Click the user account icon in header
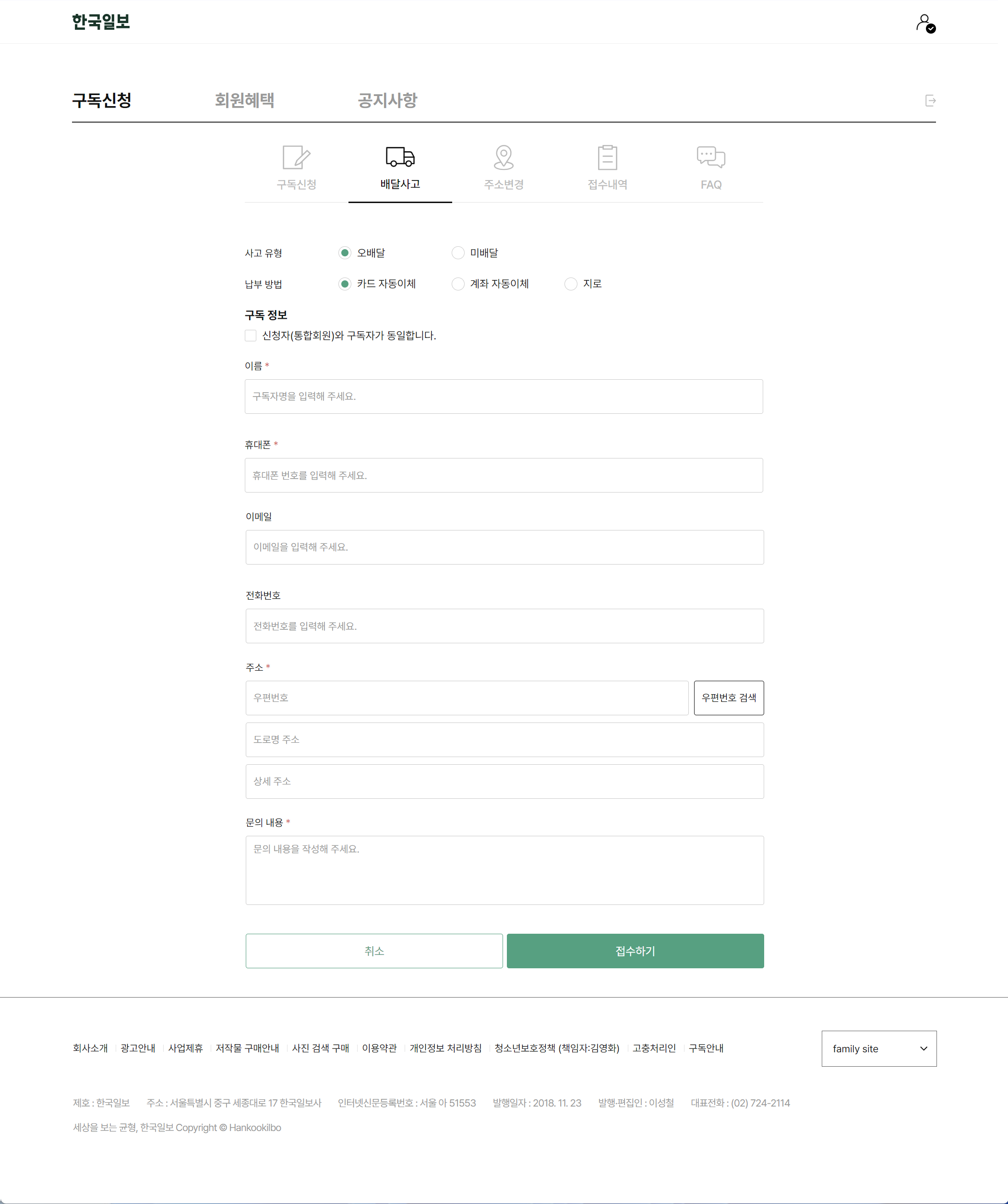The width and height of the screenshot is (1008, 1204). pos(925,24)
